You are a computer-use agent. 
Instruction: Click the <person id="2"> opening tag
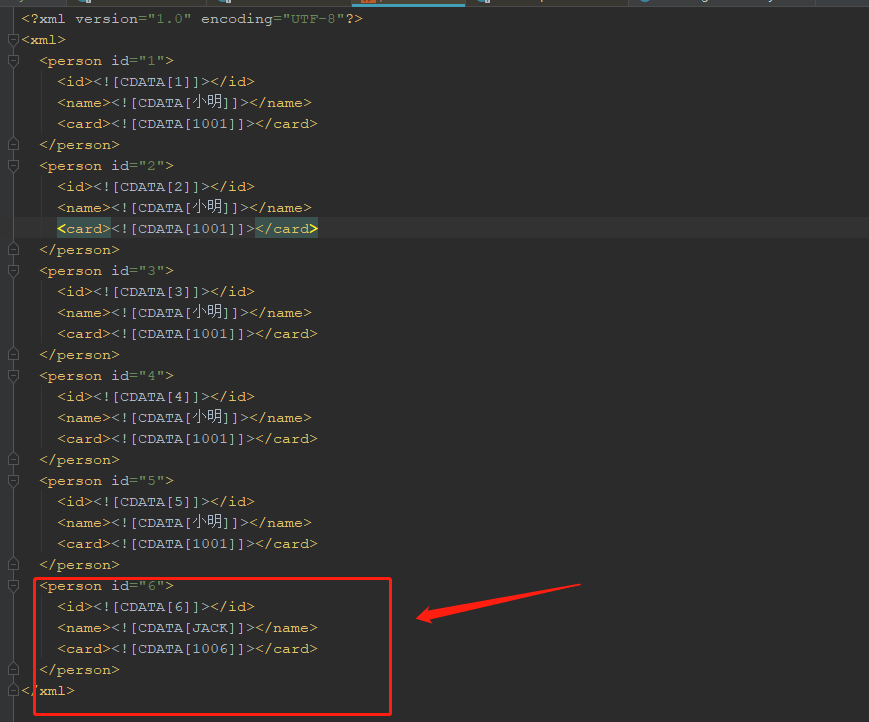pos(106,166)
